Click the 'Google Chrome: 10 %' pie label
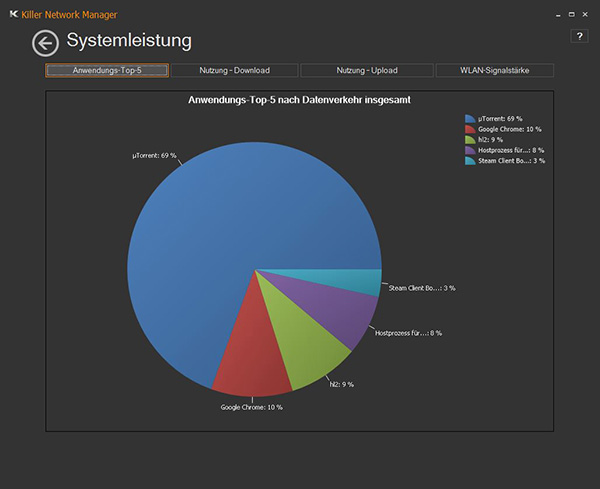Viewport: 600px width, 489px height. pos(251,407)
